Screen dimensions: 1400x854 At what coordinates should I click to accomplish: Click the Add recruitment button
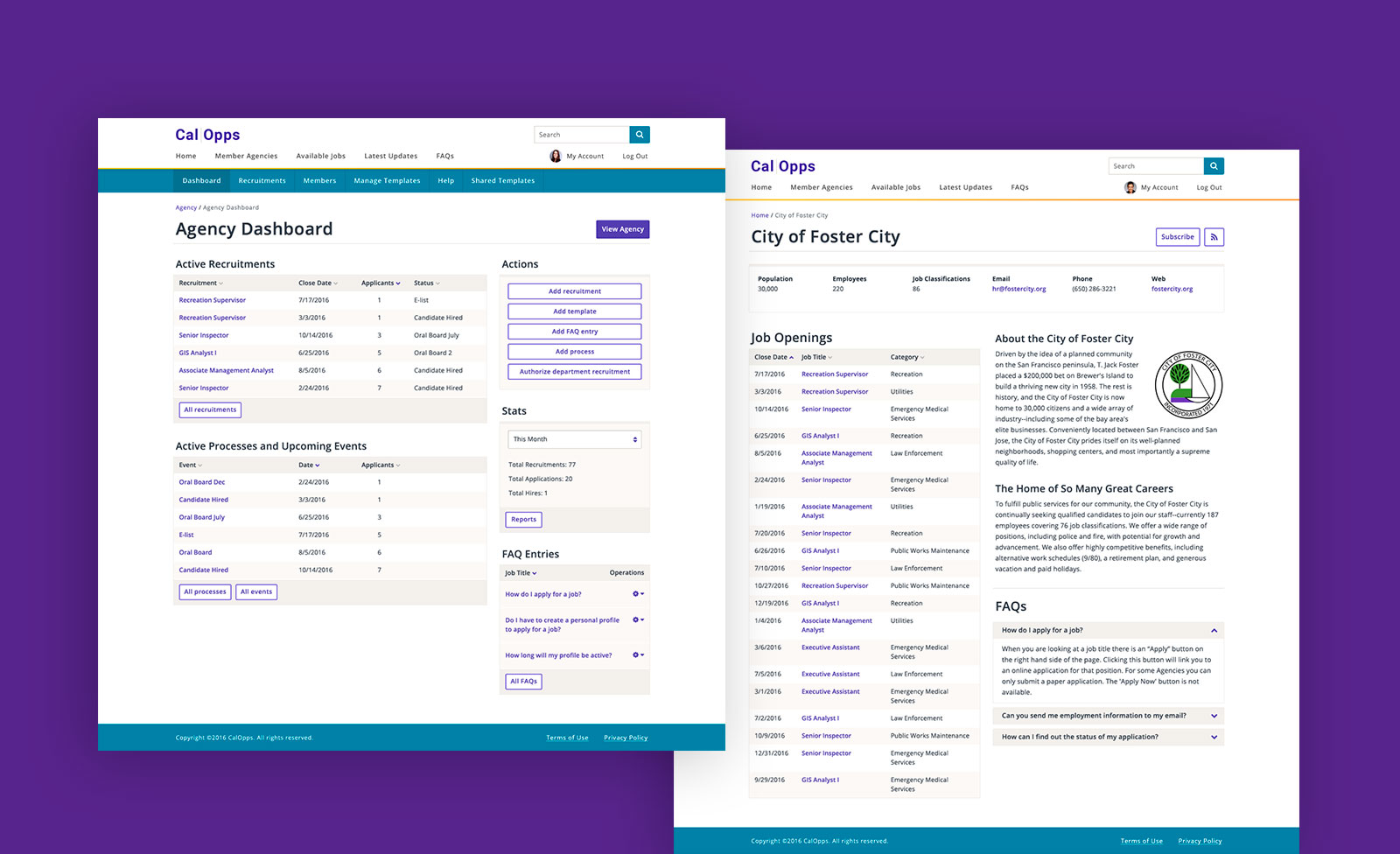pyautogui.click(x=575, y=291)
